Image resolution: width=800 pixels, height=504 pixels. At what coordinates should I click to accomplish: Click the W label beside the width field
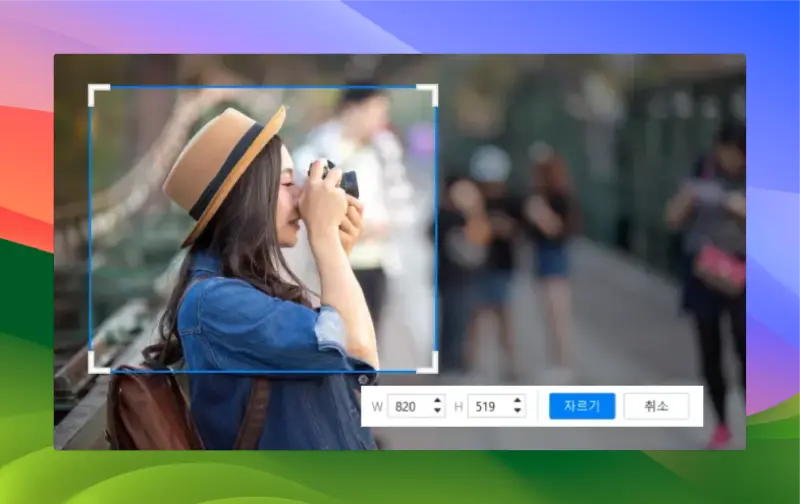coord(378,406)
